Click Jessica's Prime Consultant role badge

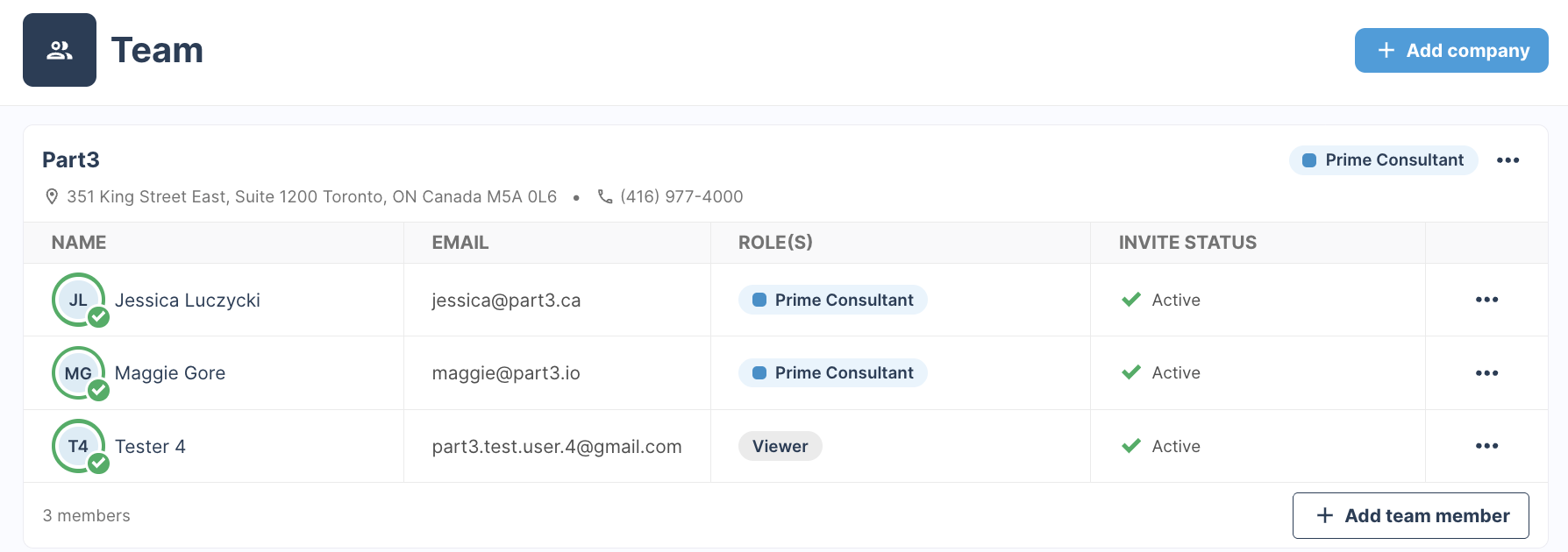[833, 300]
